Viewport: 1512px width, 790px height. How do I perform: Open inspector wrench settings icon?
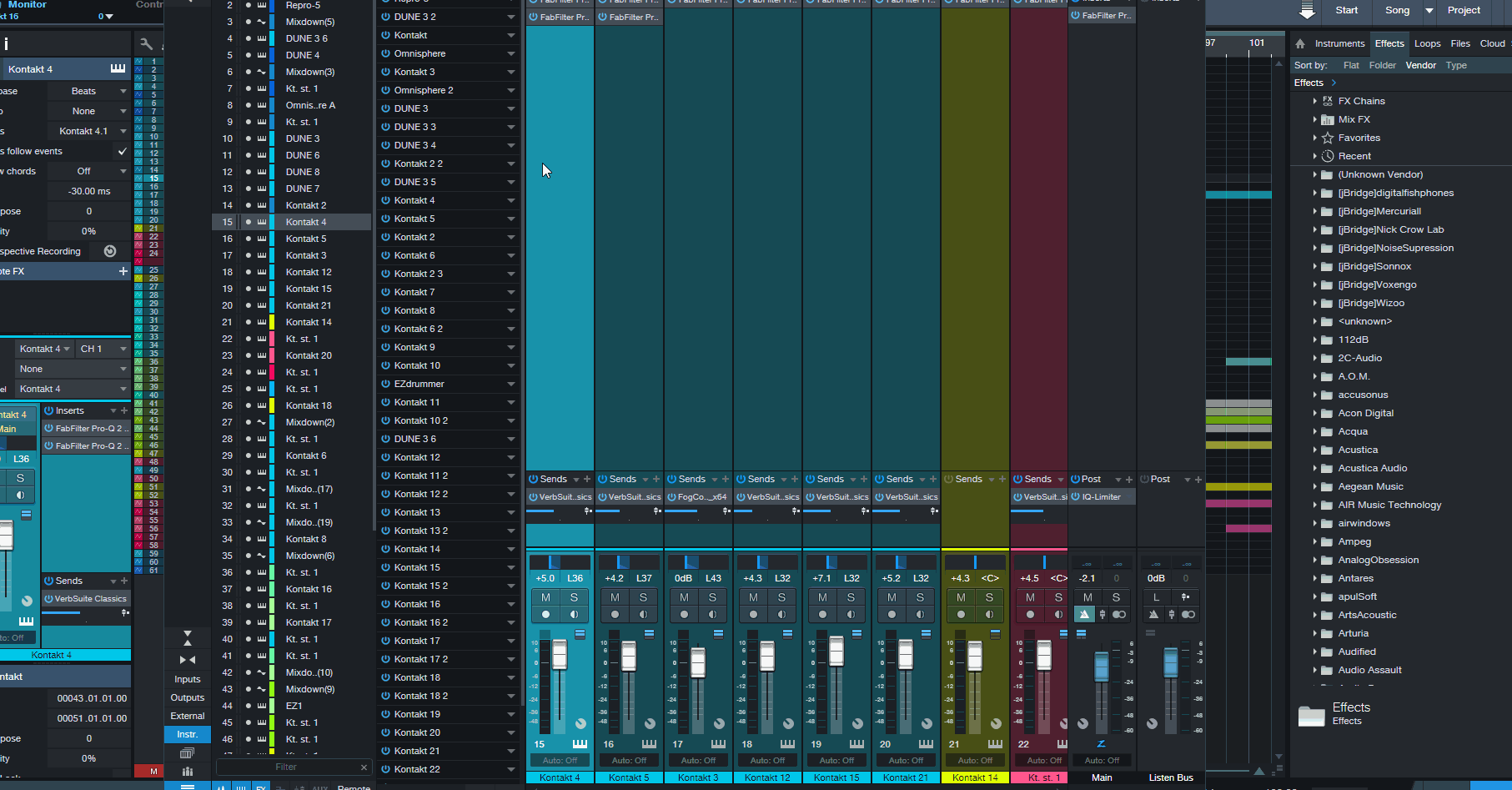click(x=147, y=43)
